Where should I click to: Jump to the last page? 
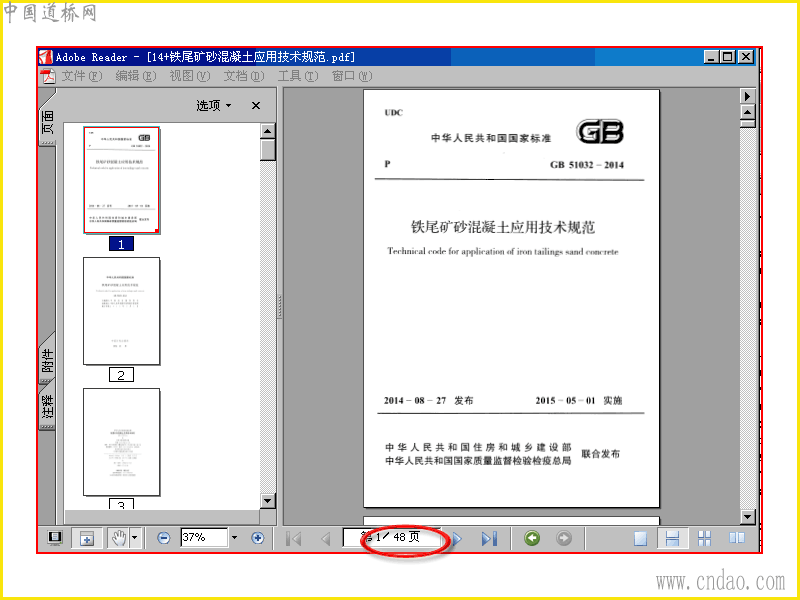[x=489, y=538]
